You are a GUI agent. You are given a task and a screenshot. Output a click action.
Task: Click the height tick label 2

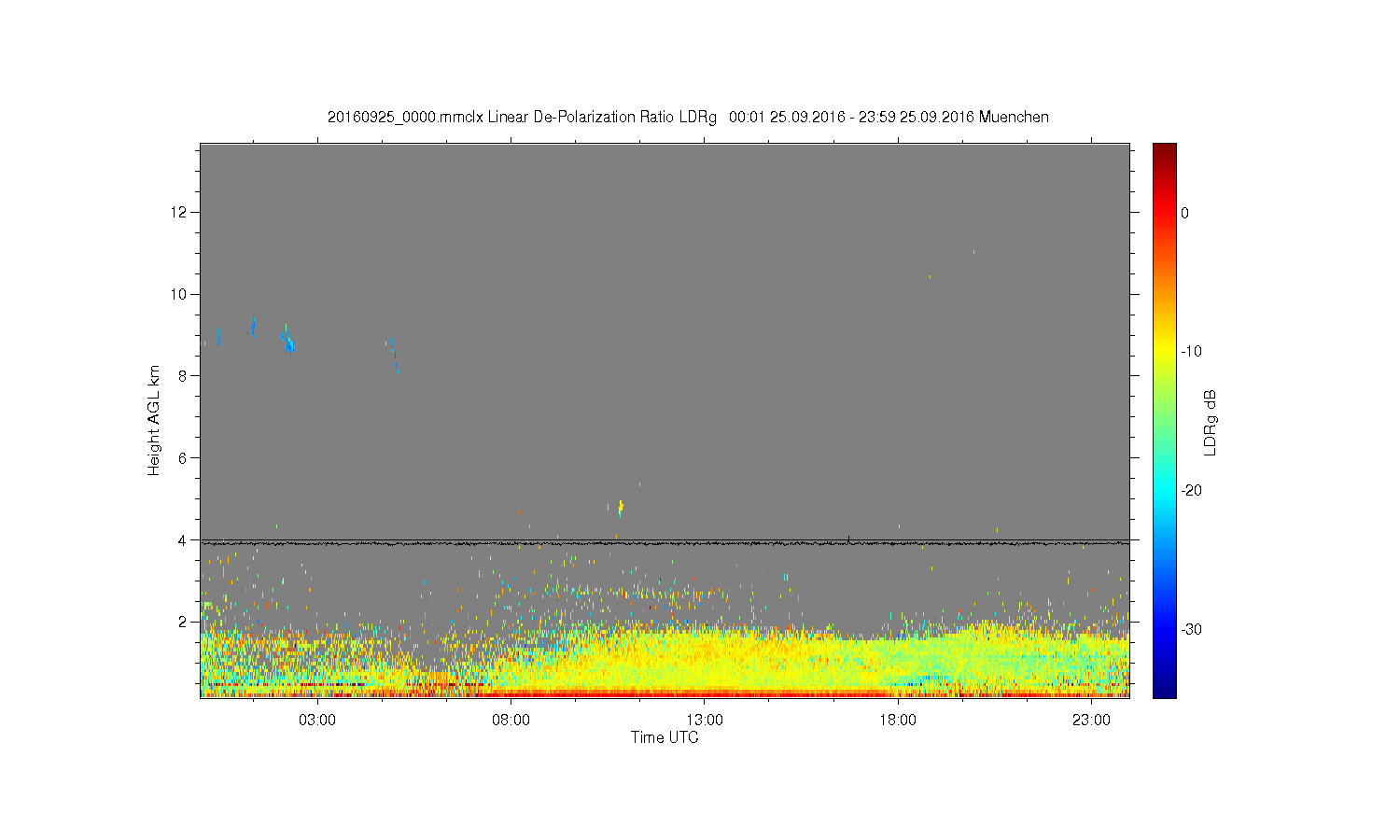(184, 622)
